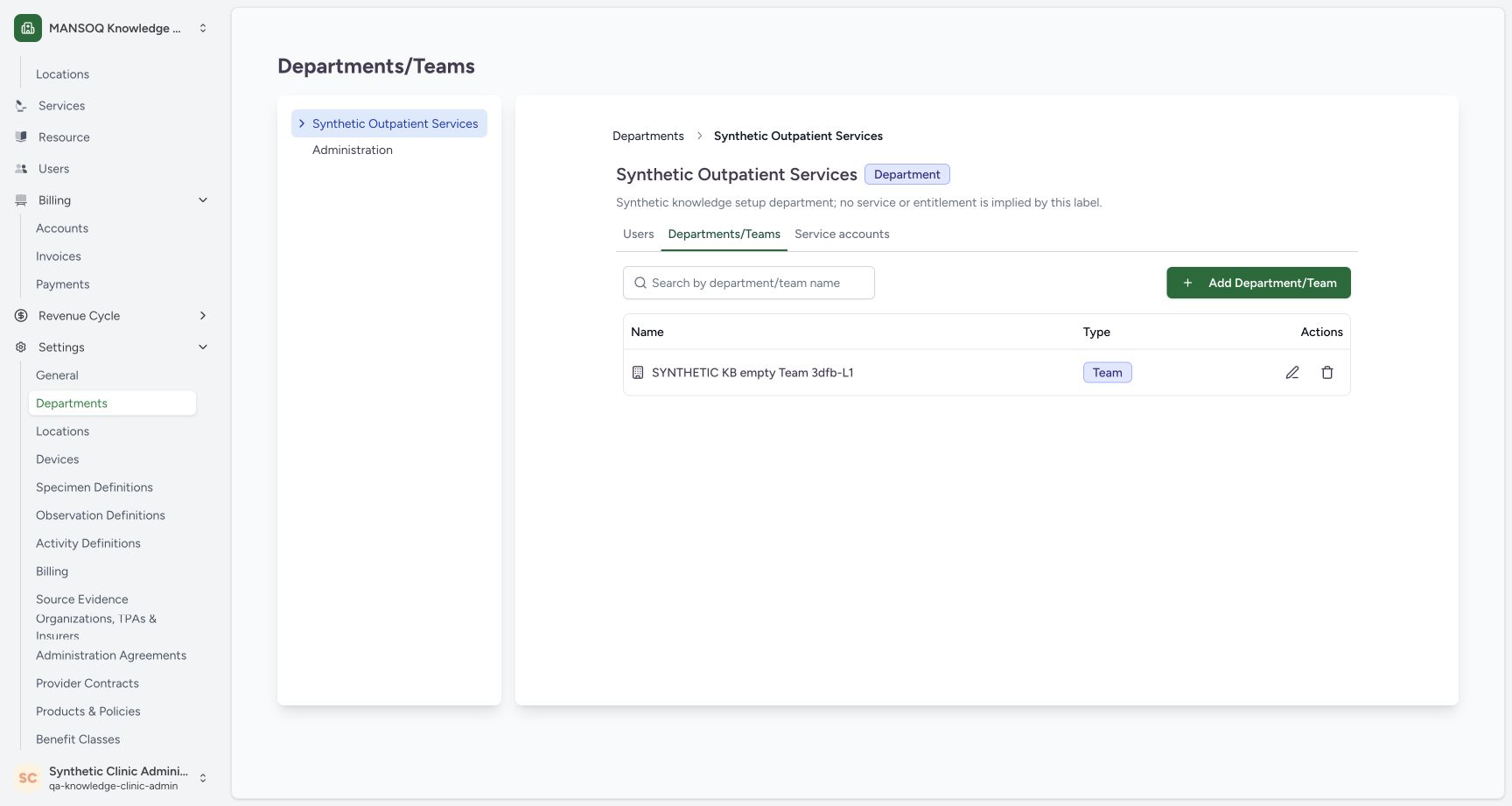Open Departments in the Settings menu

coord(112,403)
